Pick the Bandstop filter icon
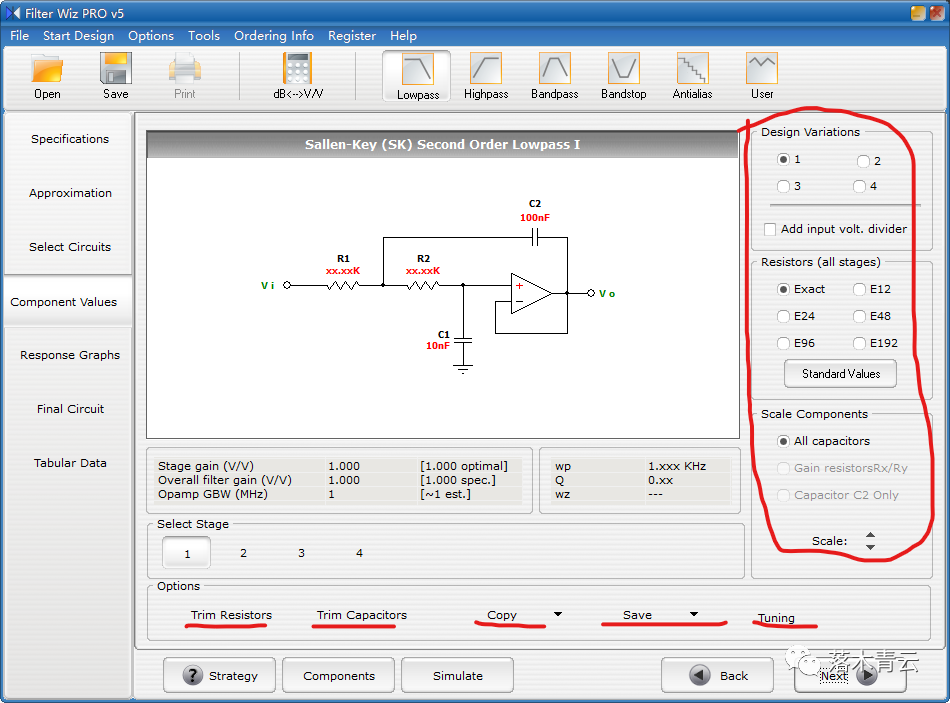 pyautogui.click(x=623, y=70)
